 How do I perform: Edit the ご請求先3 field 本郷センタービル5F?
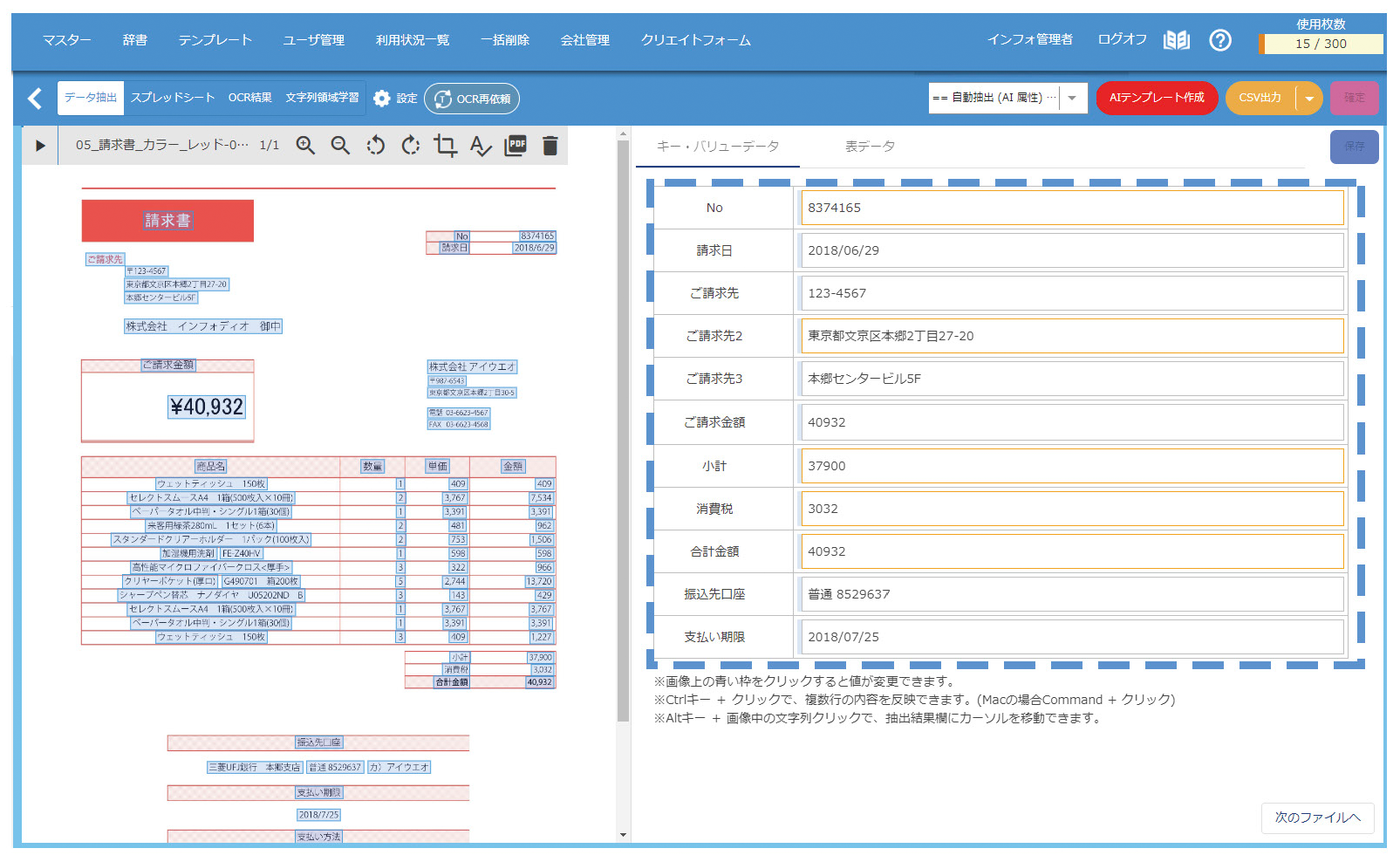coord(1072,379)
